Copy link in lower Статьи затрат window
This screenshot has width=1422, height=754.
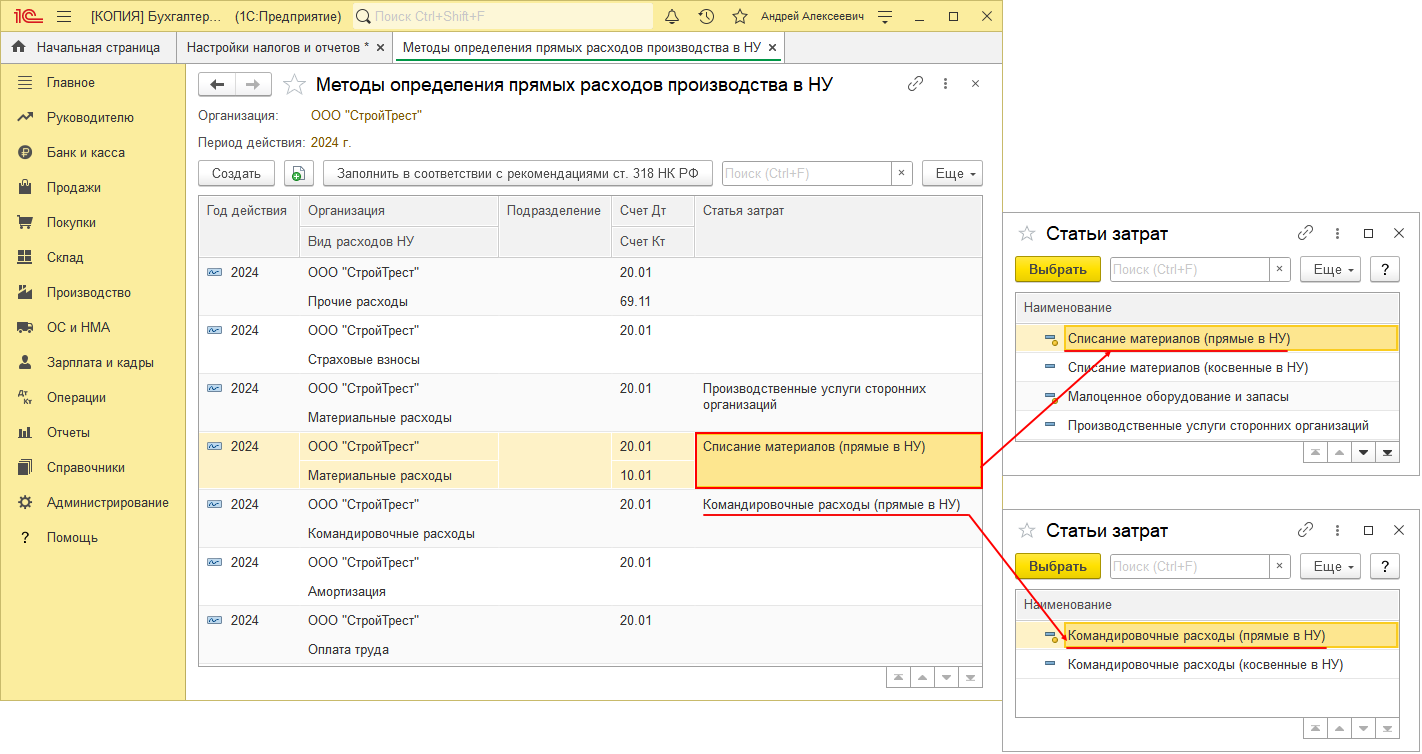[x=1305, y=530]
